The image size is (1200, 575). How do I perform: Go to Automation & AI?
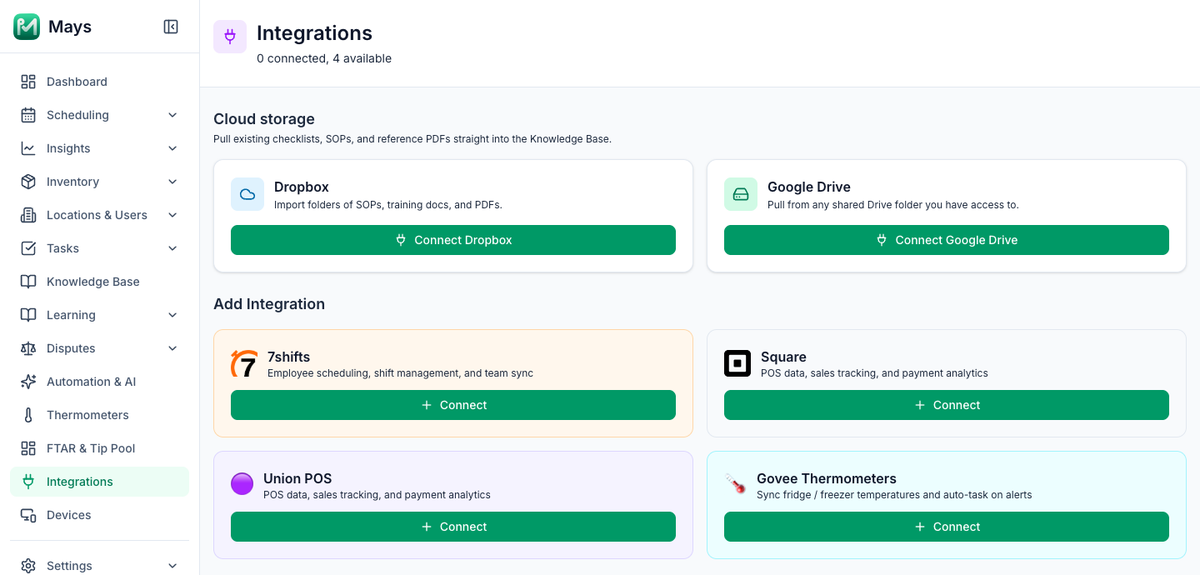point(99,382)
